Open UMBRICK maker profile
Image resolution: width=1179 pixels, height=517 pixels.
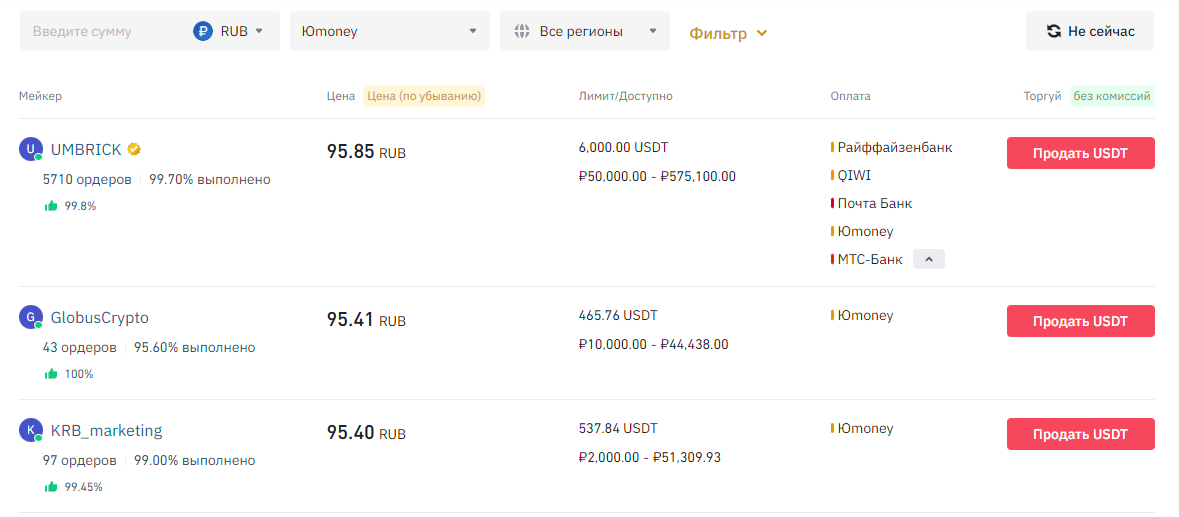(x=86, y=150)
